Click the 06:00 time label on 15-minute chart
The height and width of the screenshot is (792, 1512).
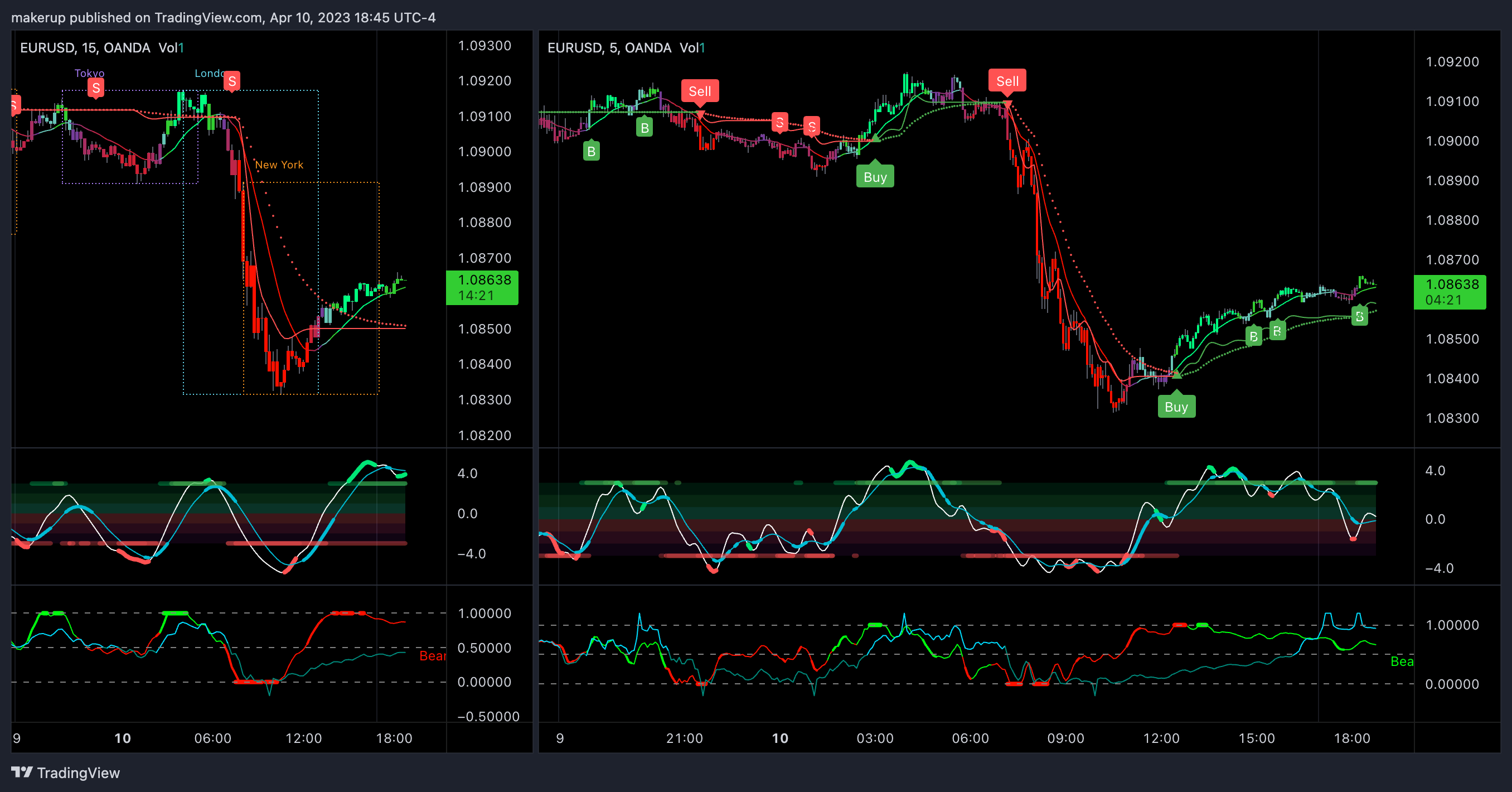tap(212, 738)
